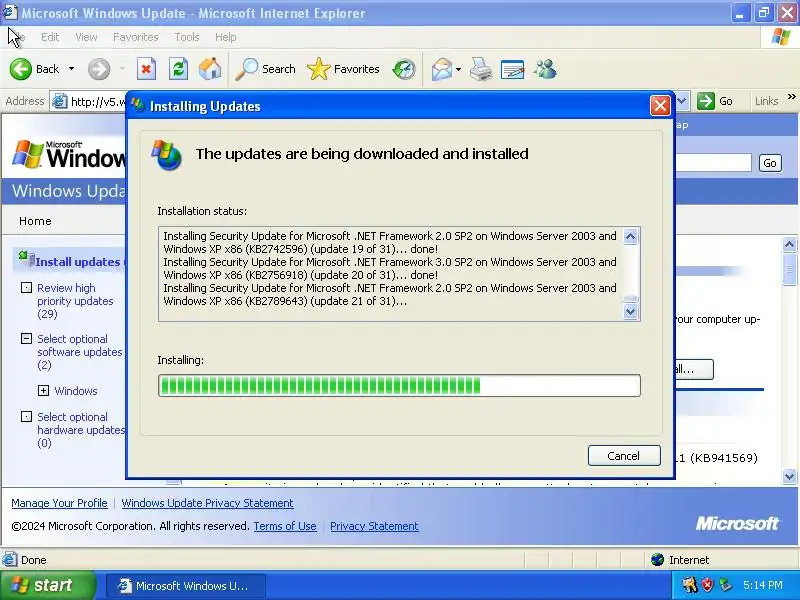
Task: Expand the Windows tree node
Action: coord(43,391)
